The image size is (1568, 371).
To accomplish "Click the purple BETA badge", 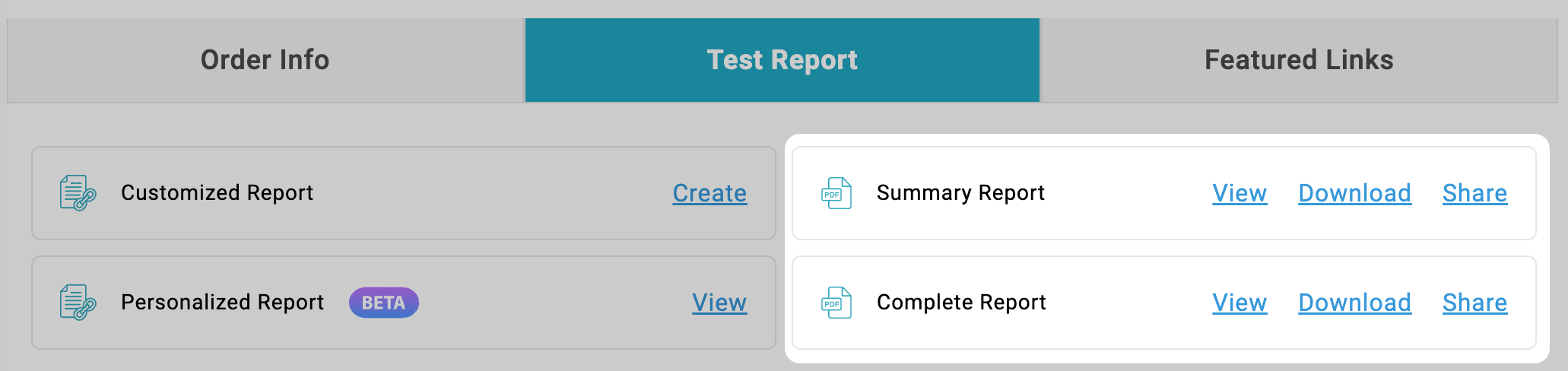I will [383, 303].
